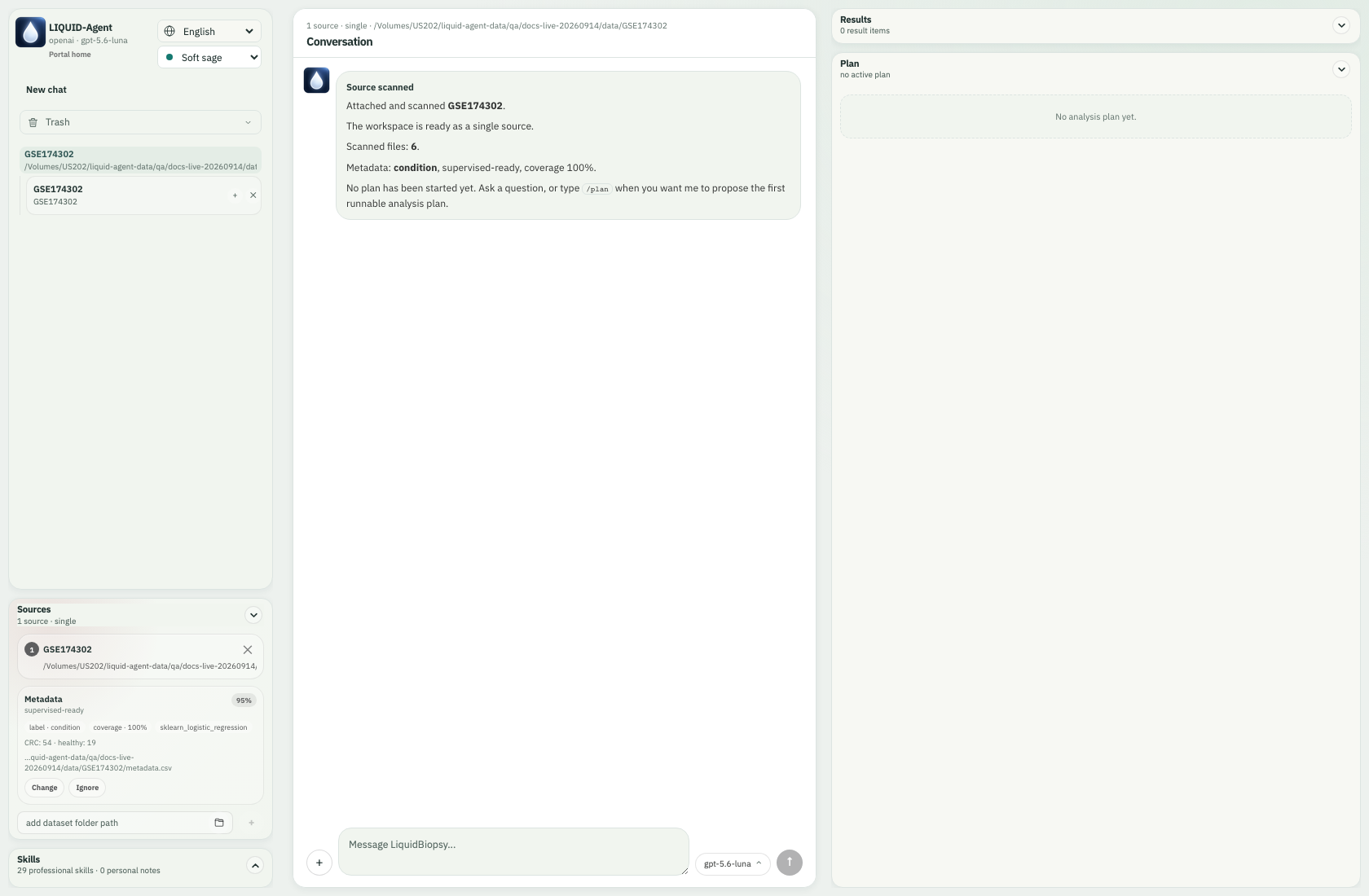Expand the Trash dropdown
This screenshot has width=1369, height=896.
point(140,122)
